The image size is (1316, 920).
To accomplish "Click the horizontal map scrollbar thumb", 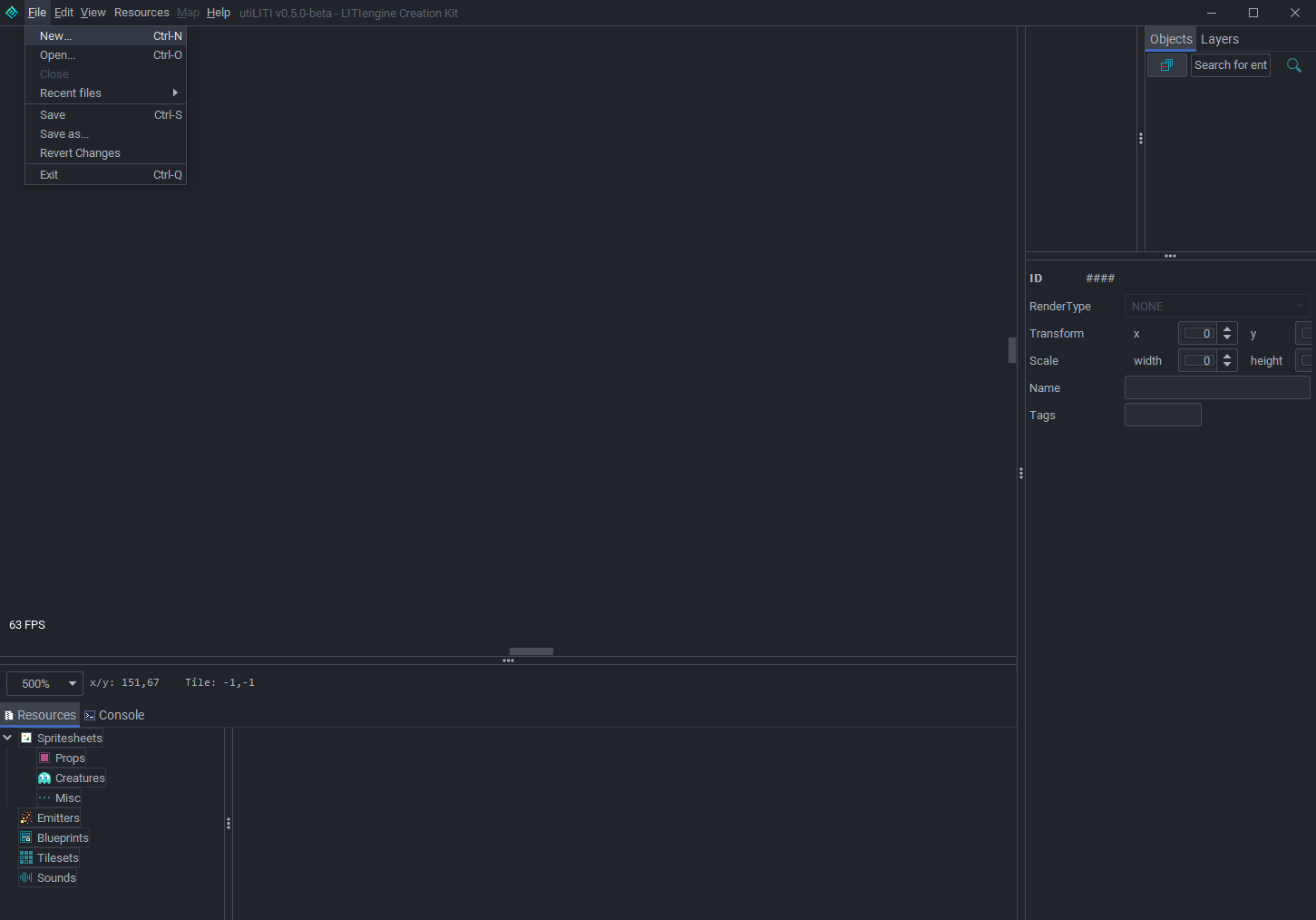I will tap(531, 651).
